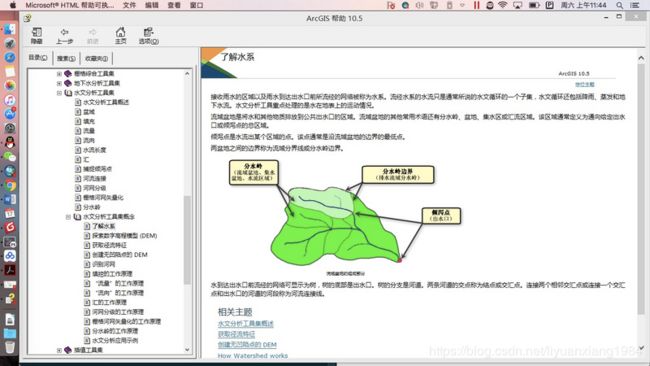Click the tree panel scroll down arrow
This screenshot has width=650, height=366.
pos(187,350)
